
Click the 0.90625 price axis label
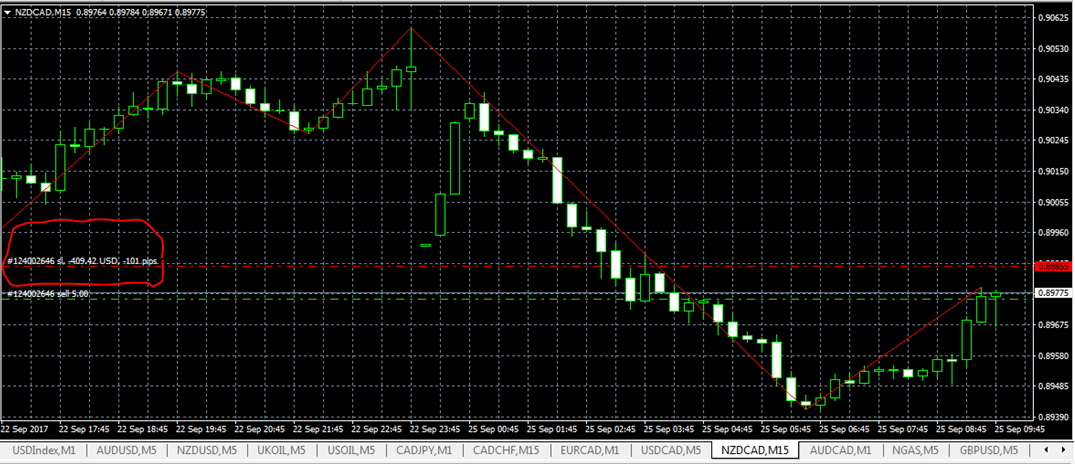coord(1054,17)
